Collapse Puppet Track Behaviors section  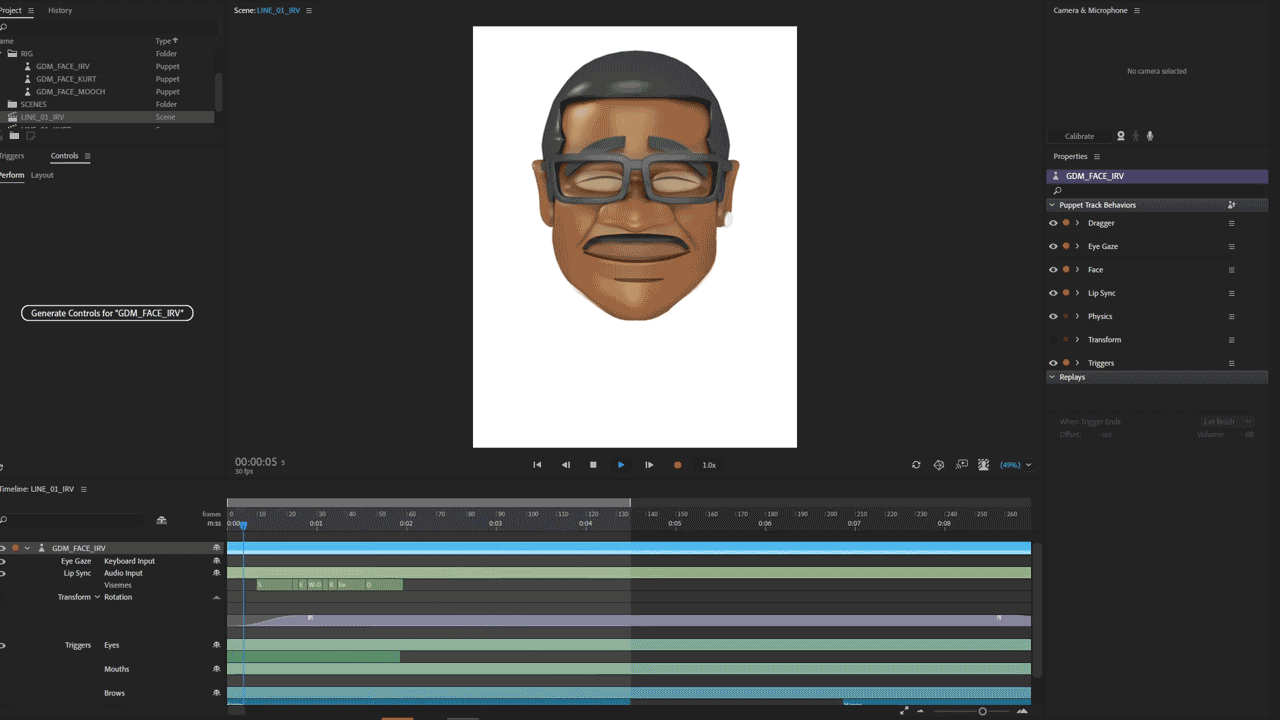point(1052,205)
